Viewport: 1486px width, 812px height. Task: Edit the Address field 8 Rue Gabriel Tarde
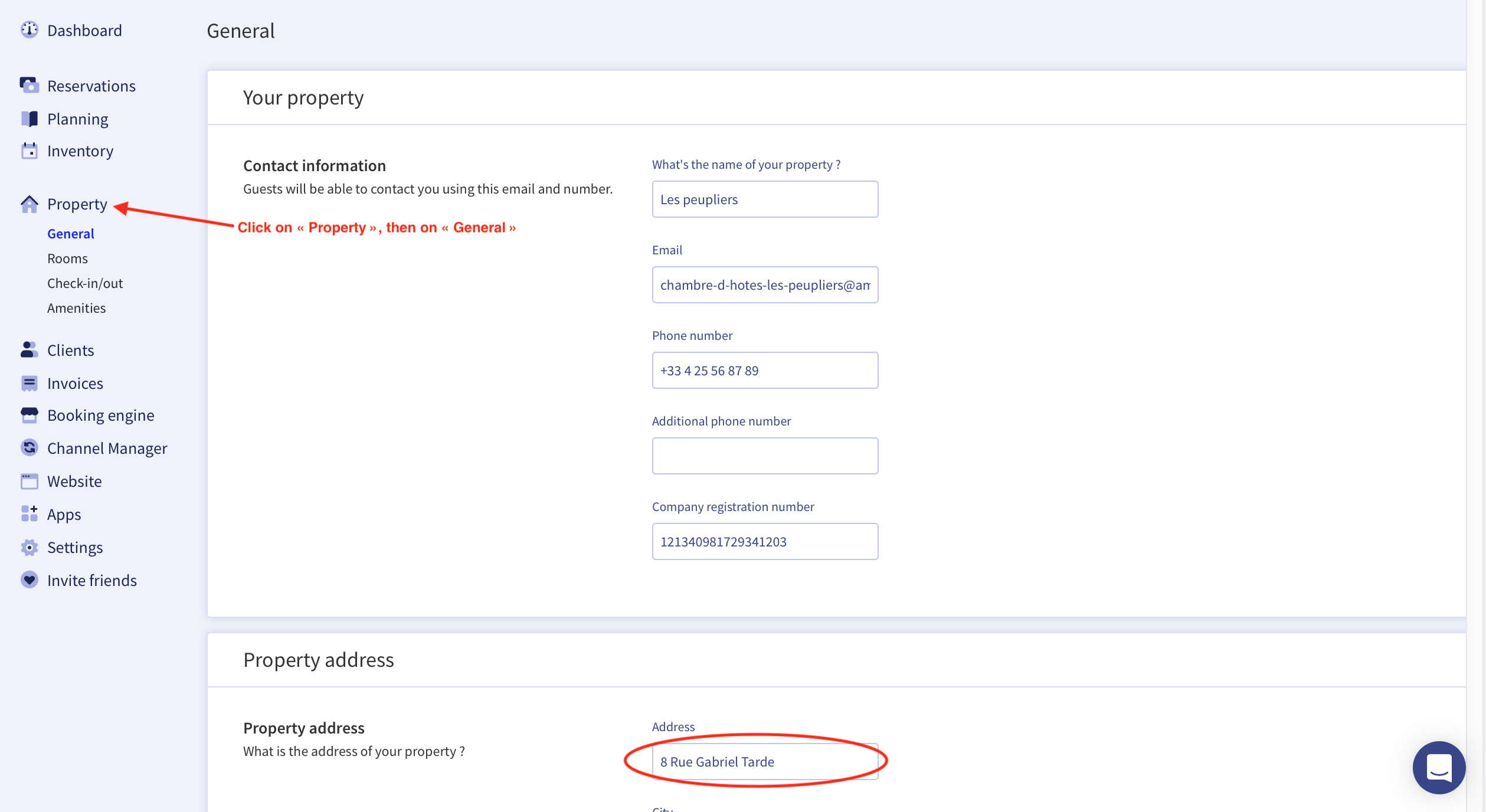pos(765,762)
